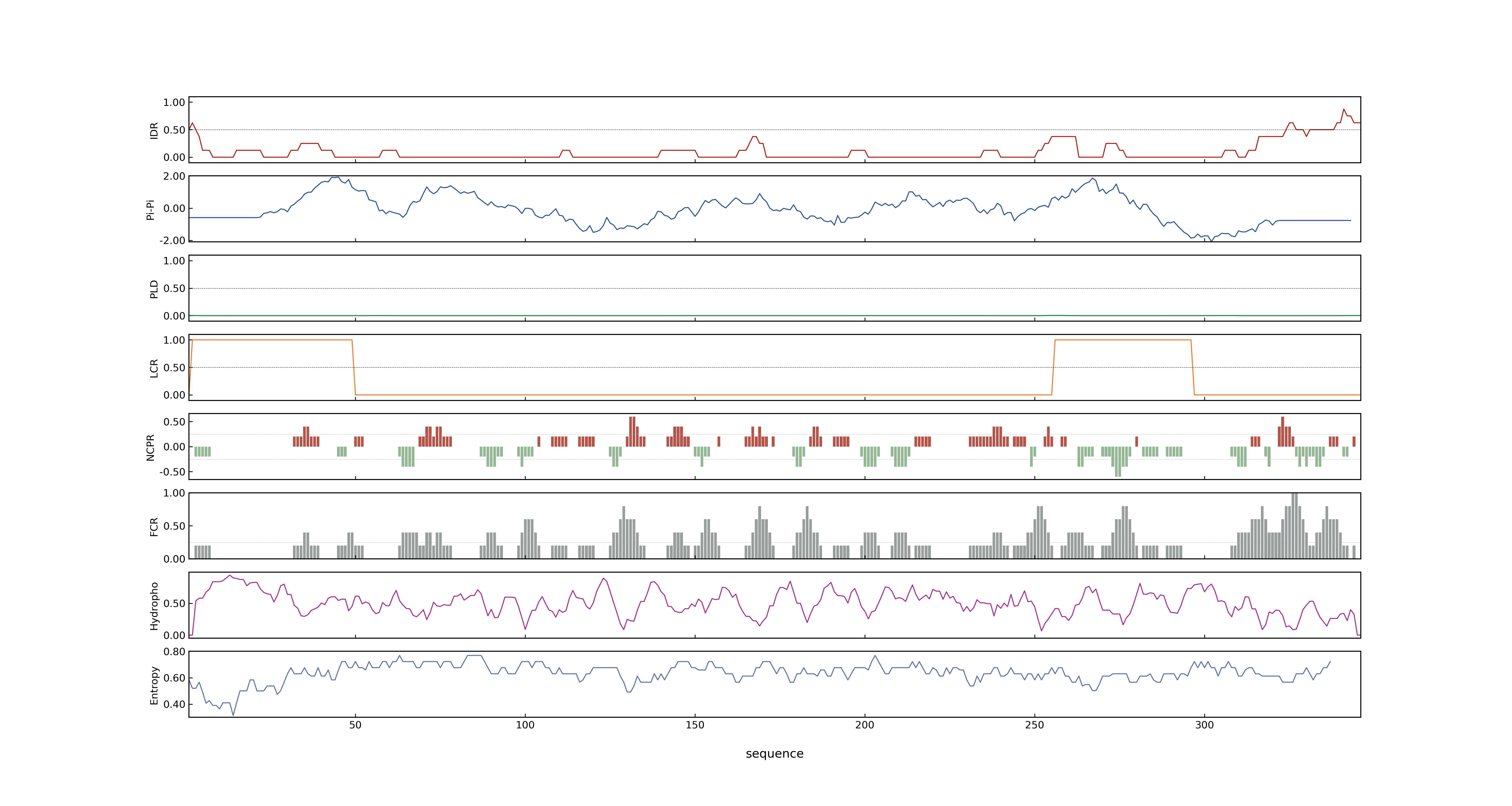
Task: Click the 0.80 tick on Entropy axis
Action: point(174,651)
